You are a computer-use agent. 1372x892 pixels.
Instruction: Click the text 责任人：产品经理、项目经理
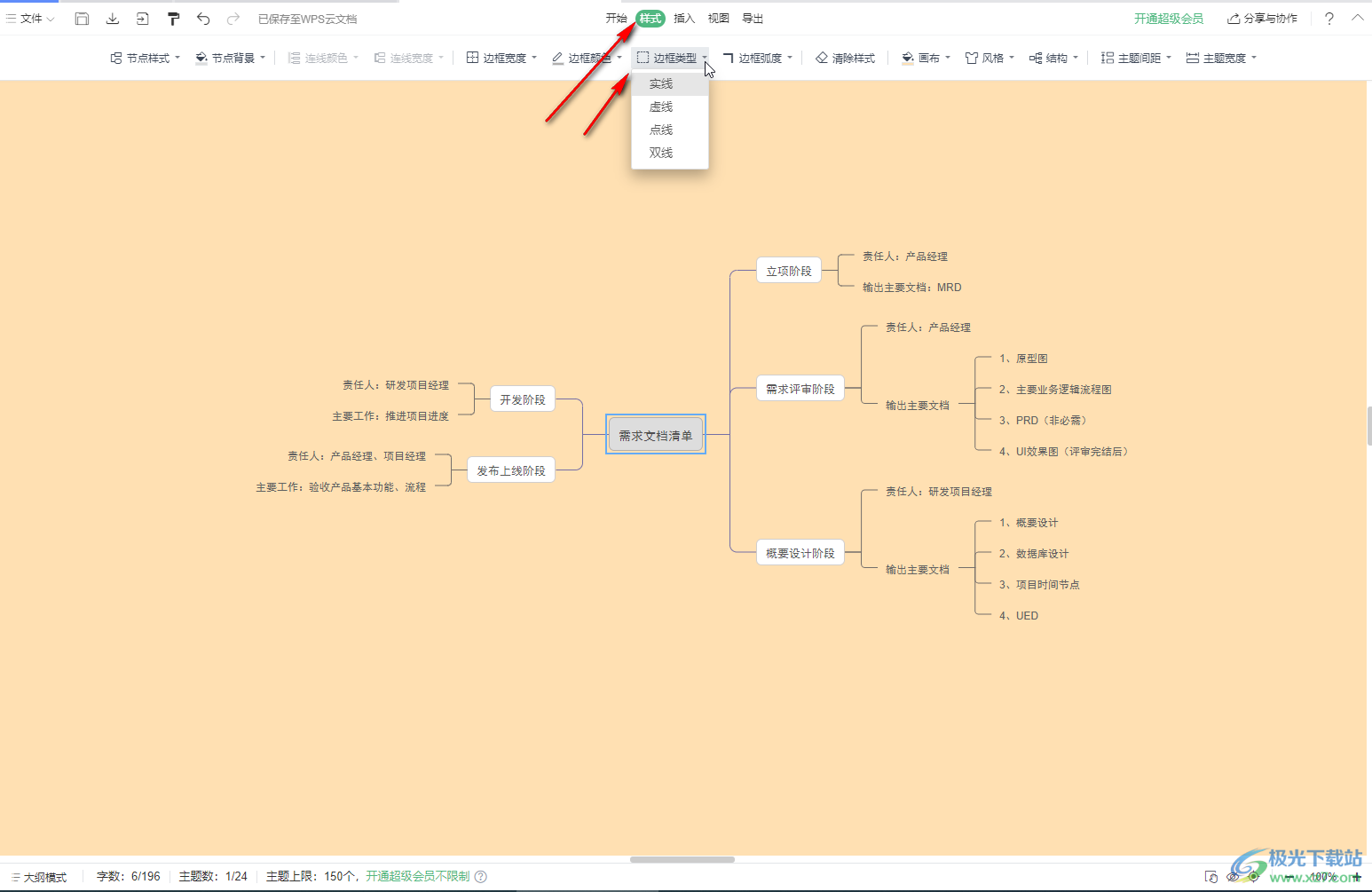tap(357, 456)
